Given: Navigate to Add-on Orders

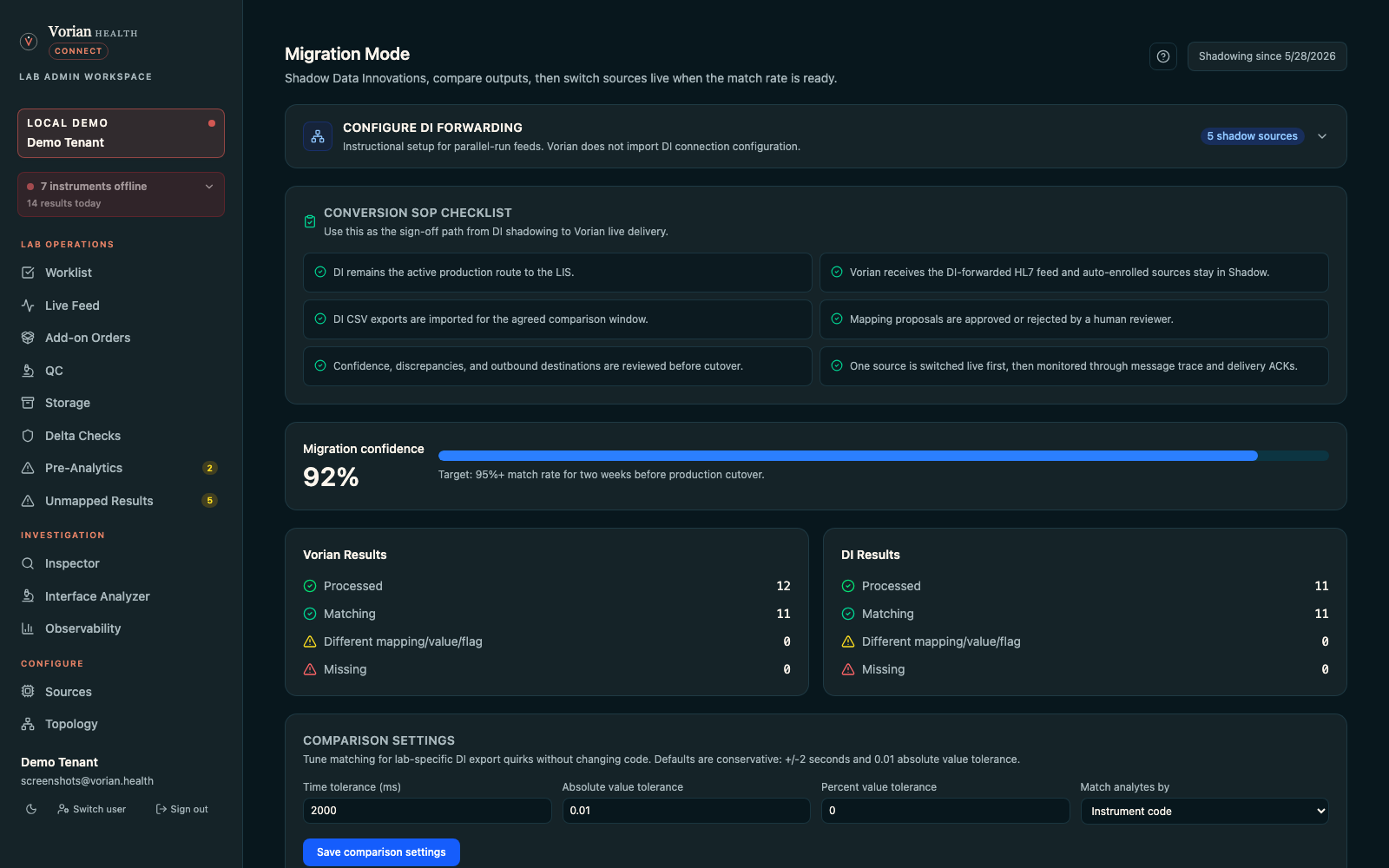Looking at the screenshot, I should 121,338.
